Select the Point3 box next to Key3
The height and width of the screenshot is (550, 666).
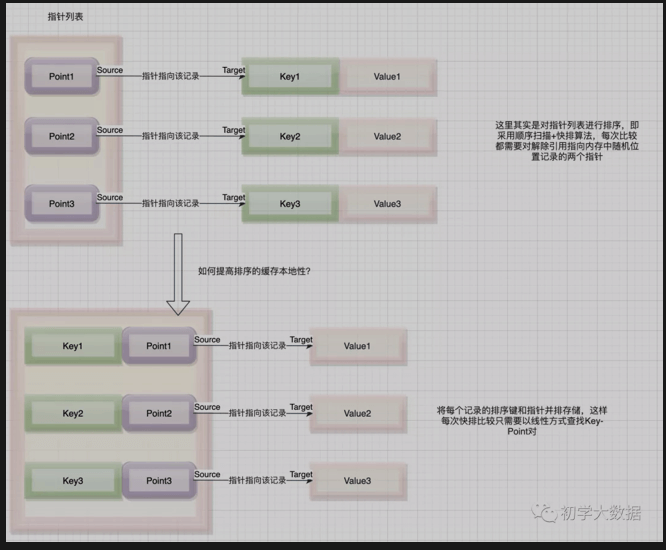pyautogui.click(x=159, y=481)
